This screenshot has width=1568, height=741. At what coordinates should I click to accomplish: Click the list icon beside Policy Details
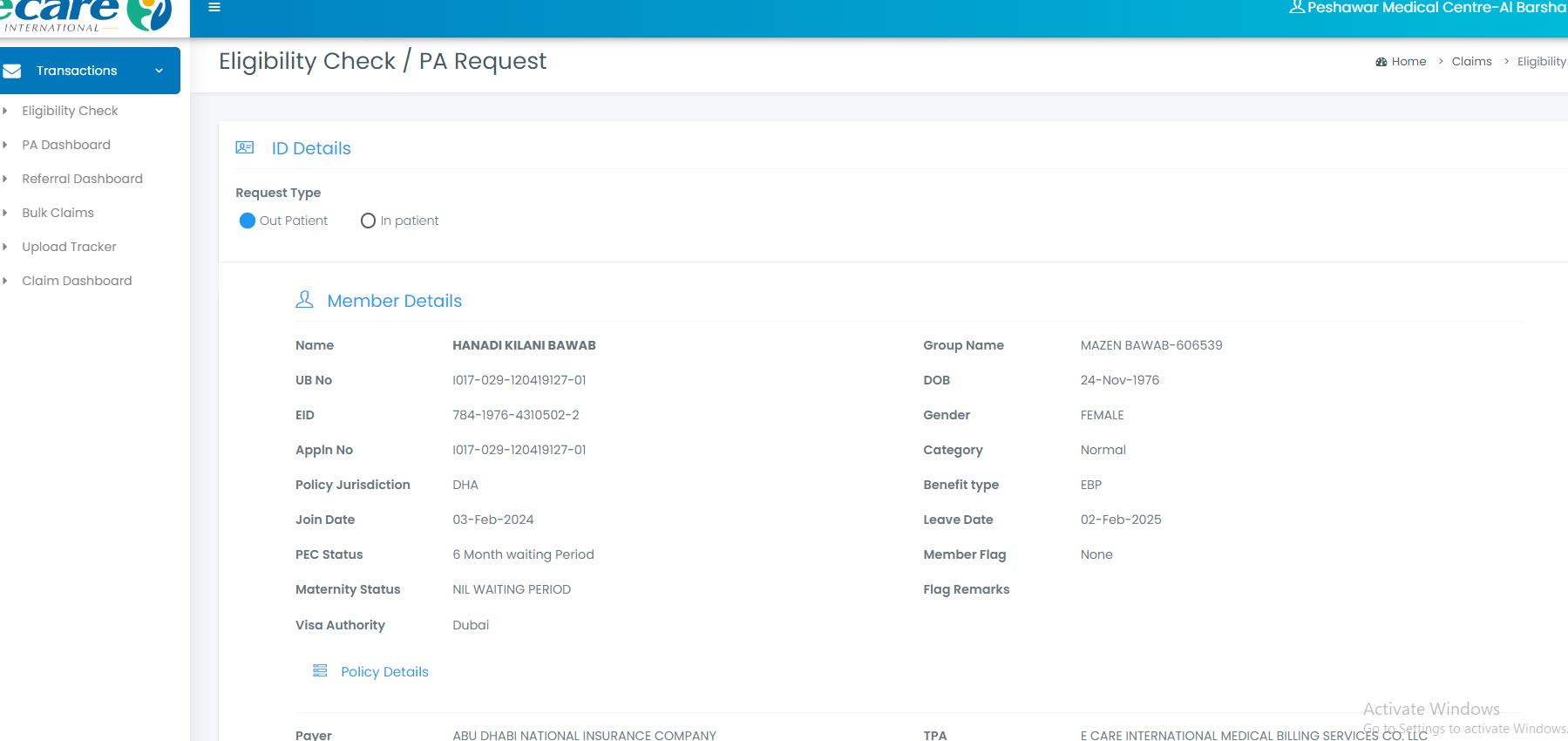click(320, 670)
